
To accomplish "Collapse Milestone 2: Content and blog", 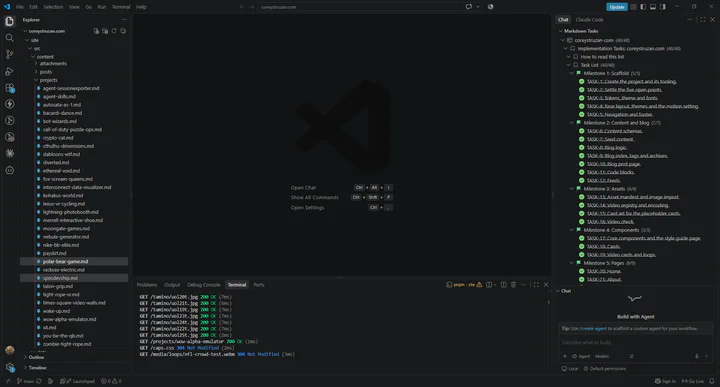I will (572, 123).
